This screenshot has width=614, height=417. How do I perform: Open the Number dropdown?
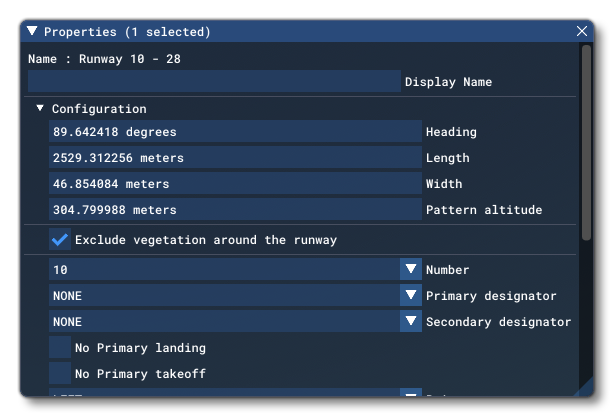(x=411, y=269)
